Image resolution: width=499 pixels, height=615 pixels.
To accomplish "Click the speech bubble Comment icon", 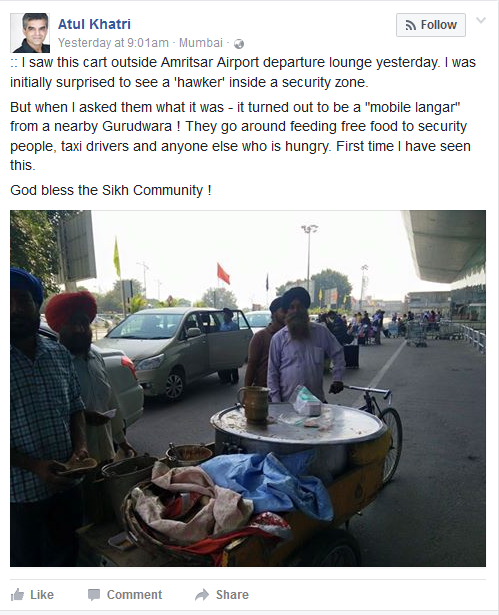I will 94,595.
